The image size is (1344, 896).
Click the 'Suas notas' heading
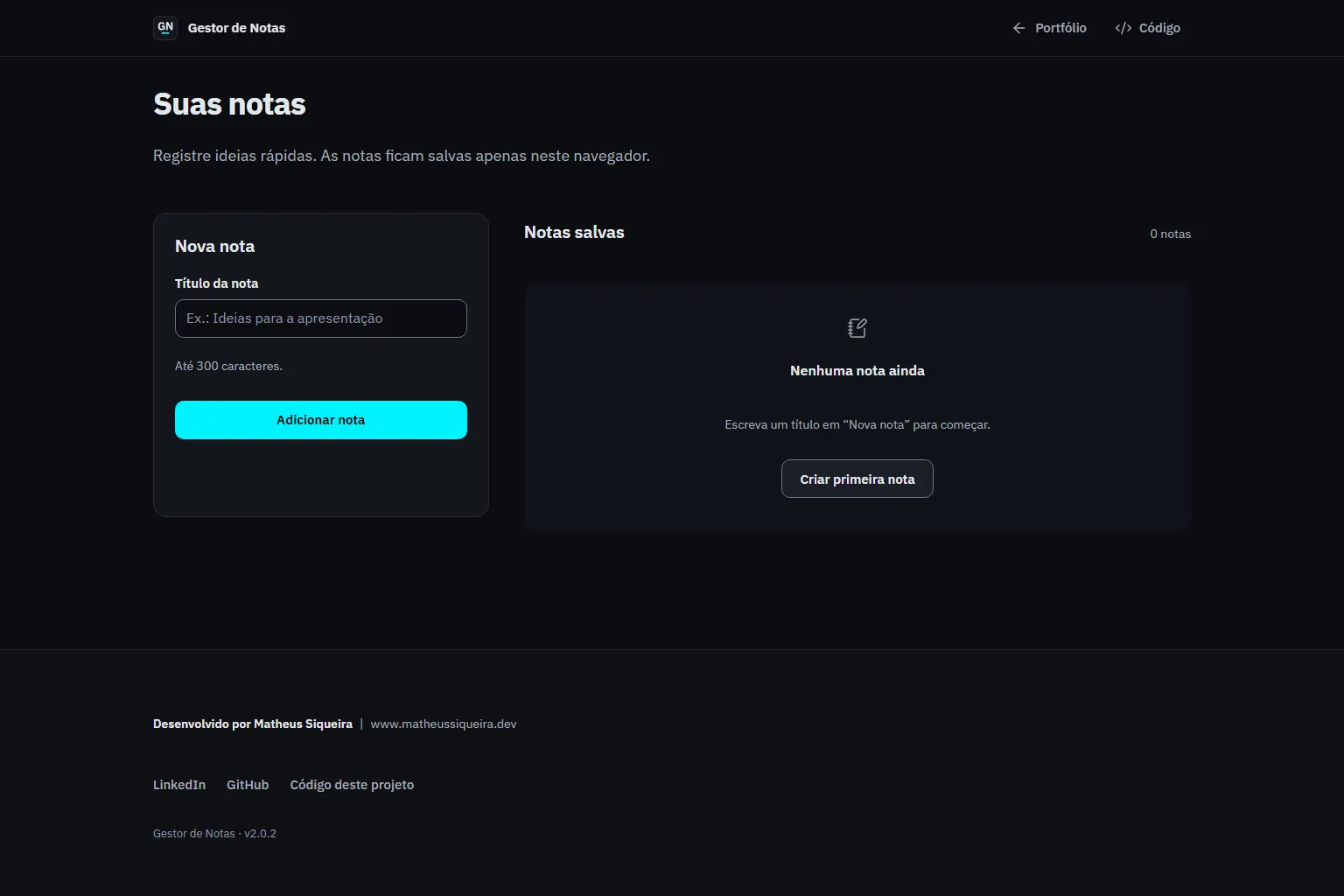(229, 104)
